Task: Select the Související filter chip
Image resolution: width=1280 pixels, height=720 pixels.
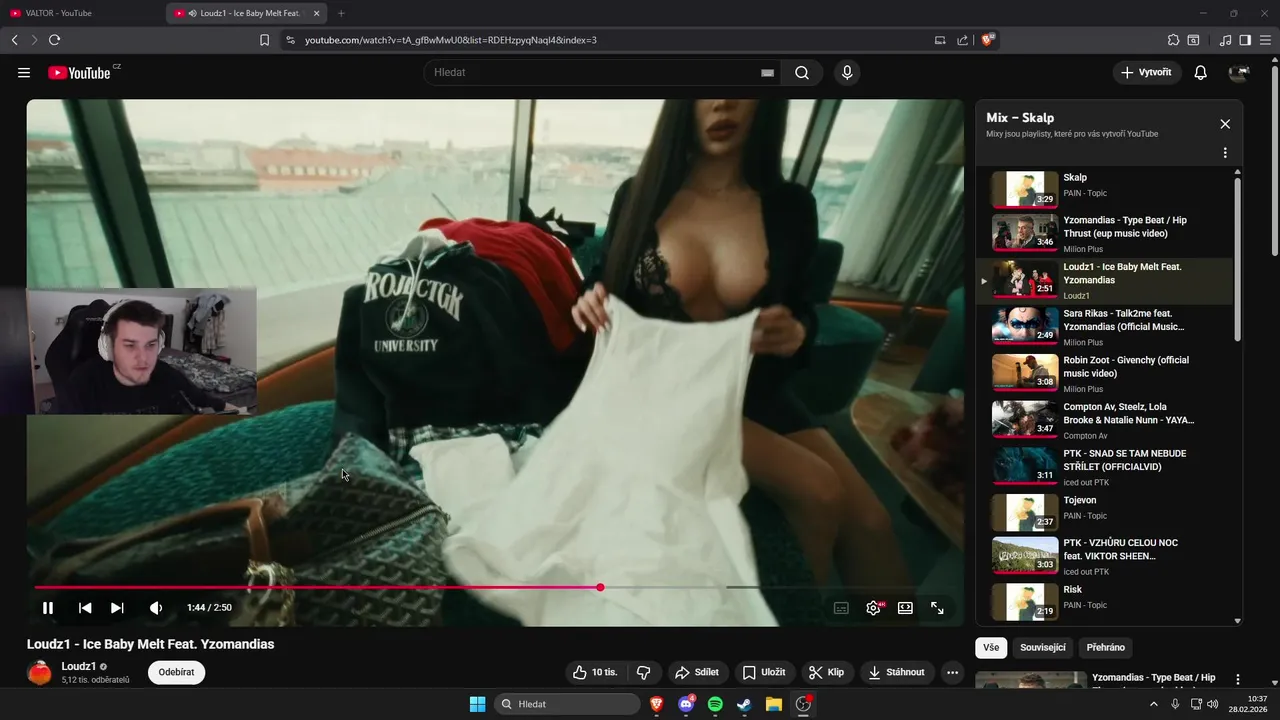Action: tap(1043, 647)
